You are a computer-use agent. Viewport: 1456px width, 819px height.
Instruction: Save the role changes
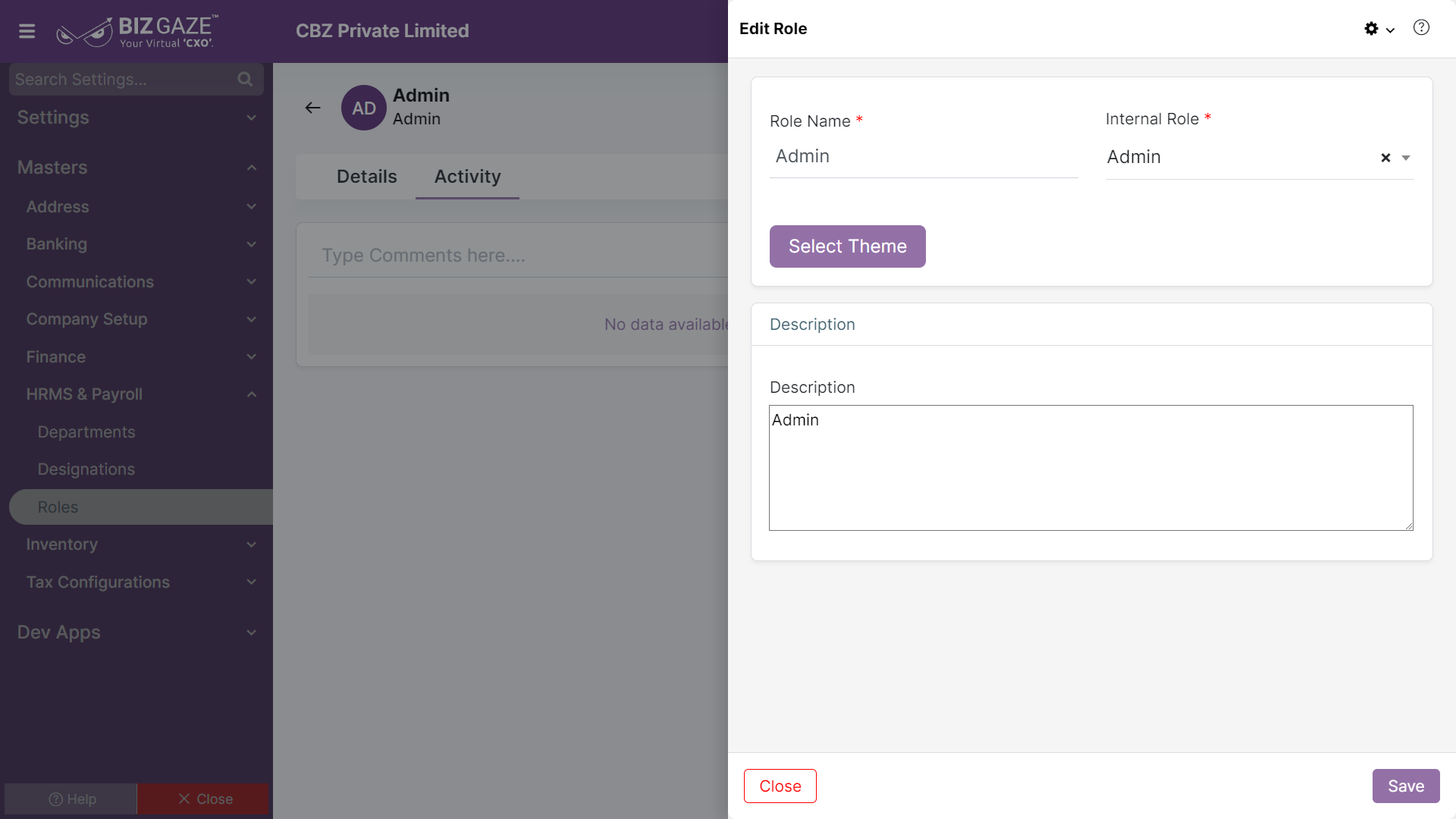tap(1405, 786)
